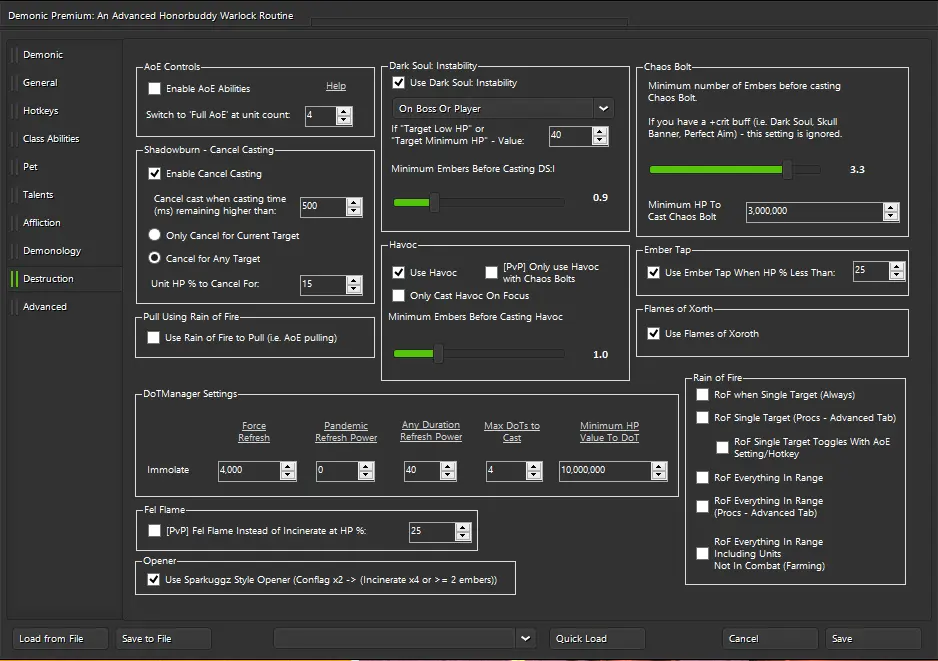Uncheck Enable Cancel Casting
This screenshot has height=661, width=938.
[154, 173]
